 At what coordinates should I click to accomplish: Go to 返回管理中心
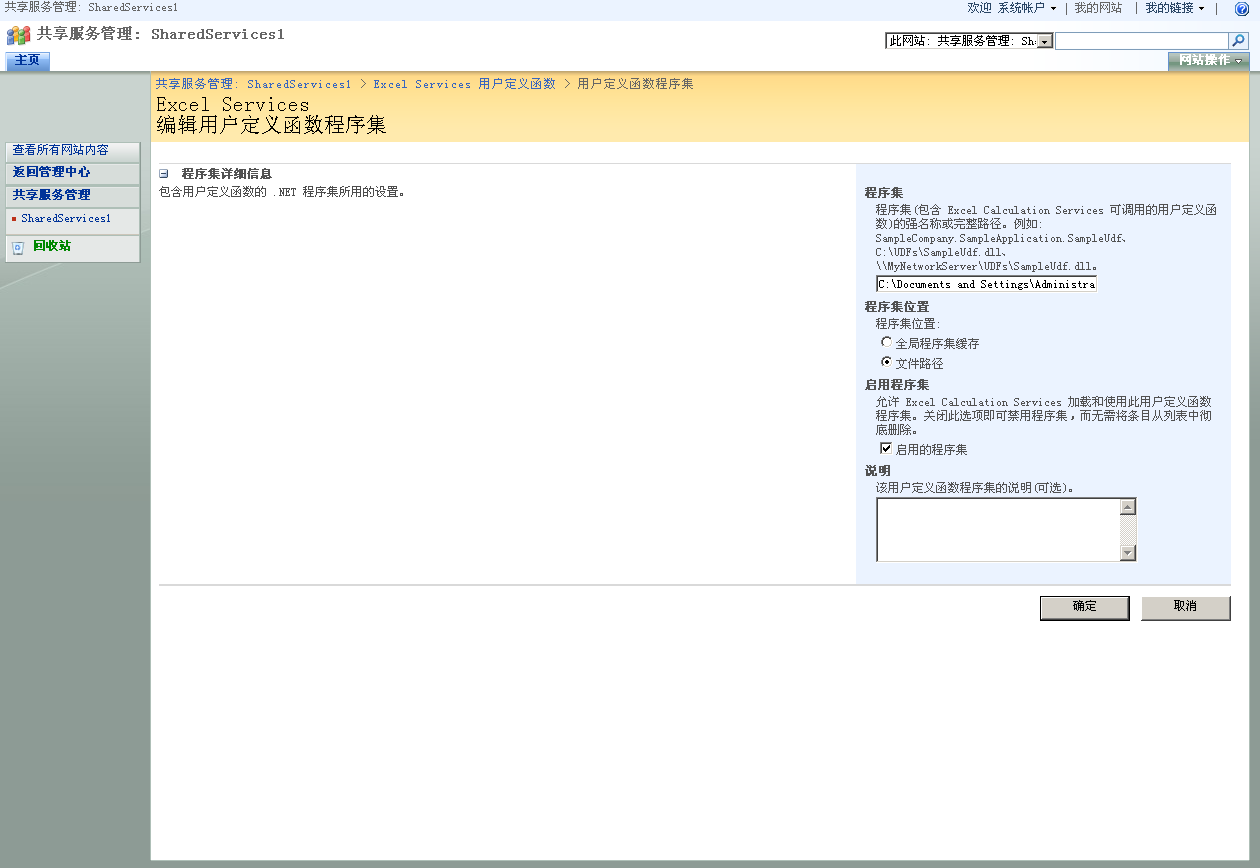click(52, 172)
